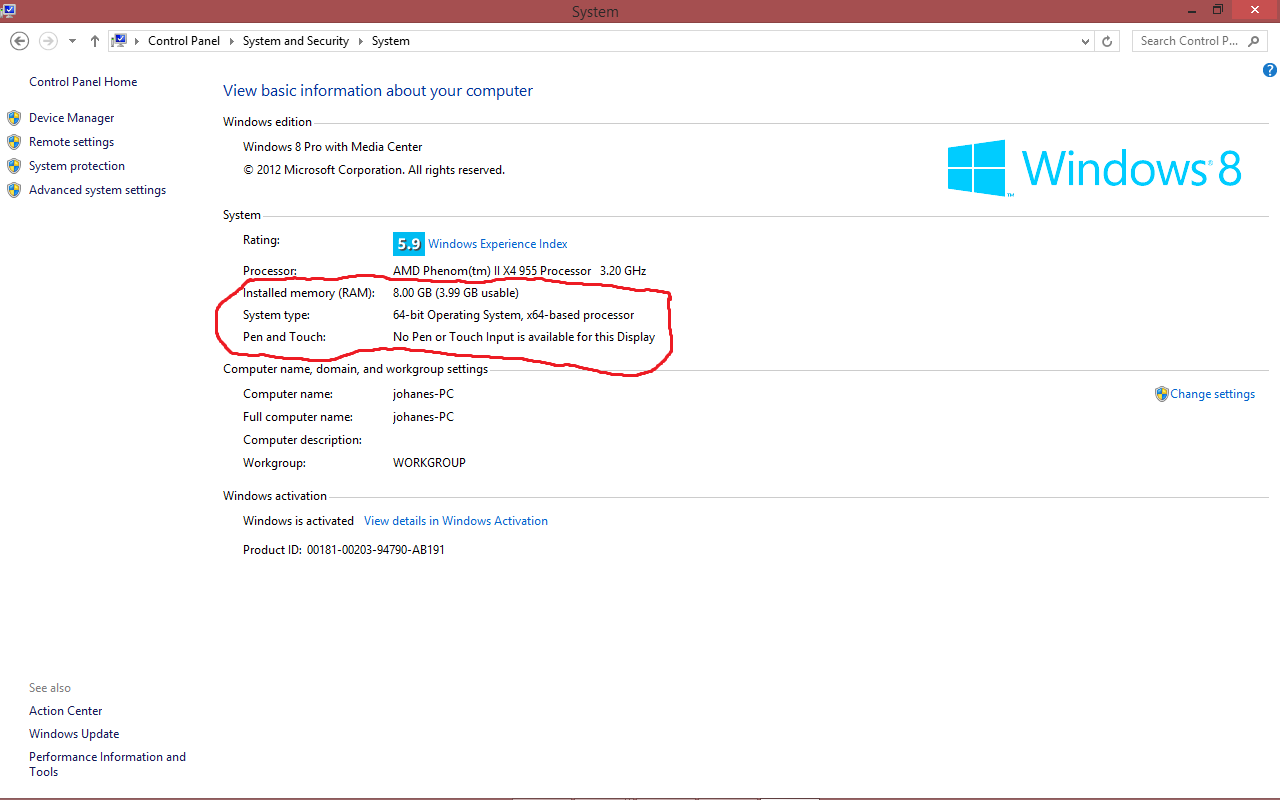Click the shield icon beside Change settings
Screen dimensions: 1280x800
(x=1162, y=393)
